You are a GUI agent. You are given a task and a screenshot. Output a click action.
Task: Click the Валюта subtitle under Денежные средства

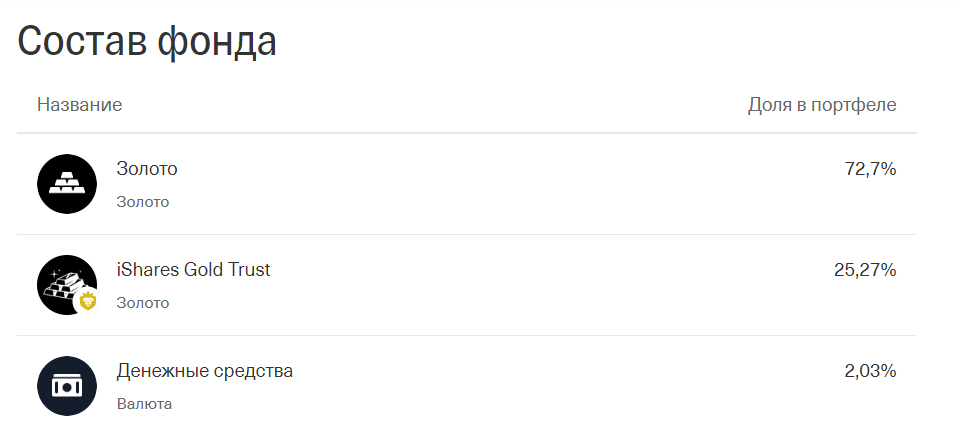tap(145, 404)
